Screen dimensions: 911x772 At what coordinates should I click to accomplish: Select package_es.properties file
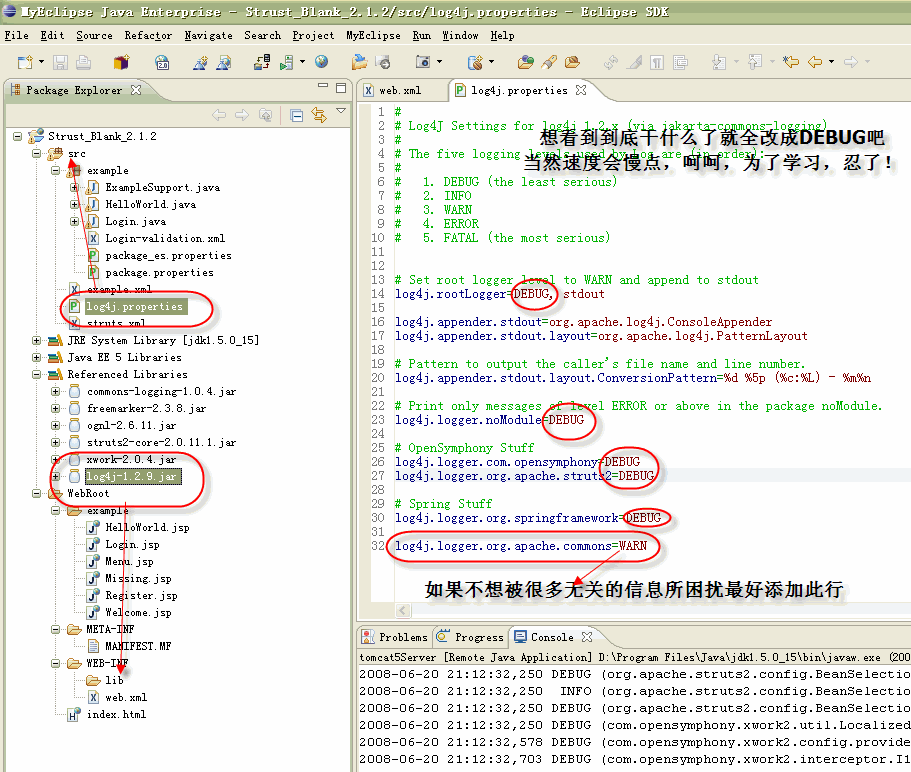pos(168,256)
